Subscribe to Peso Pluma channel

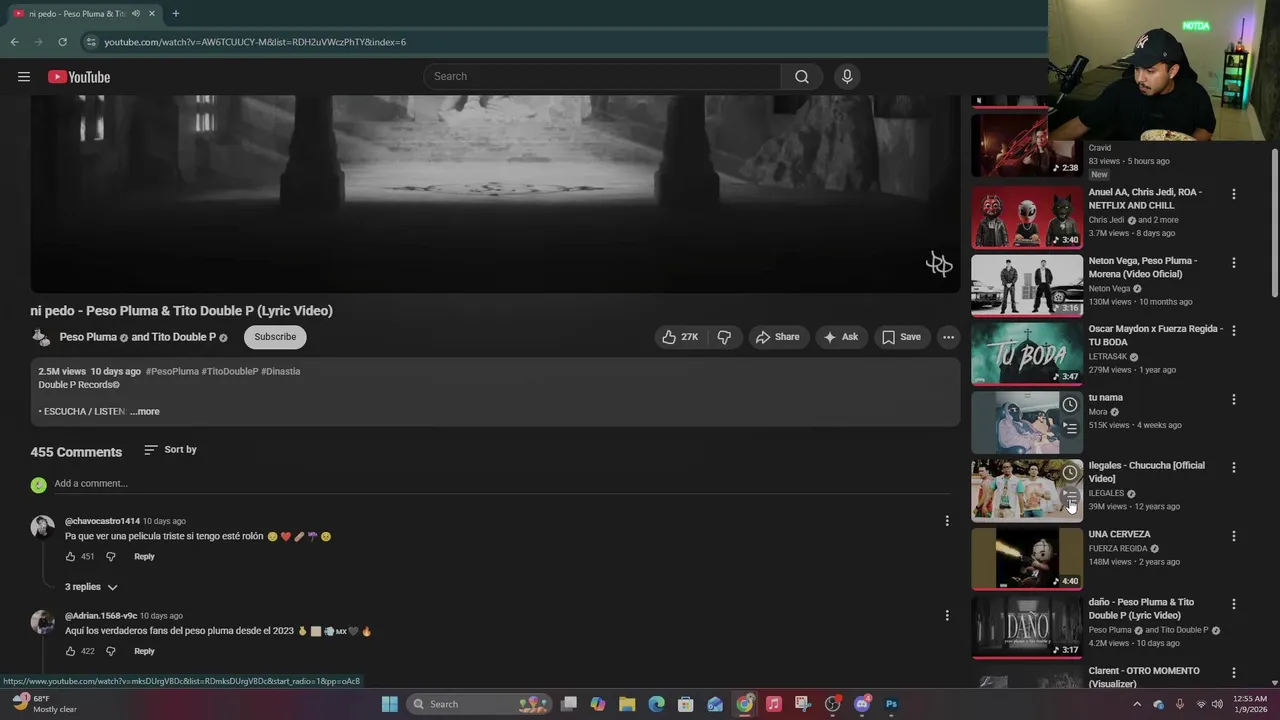point(275,337)
